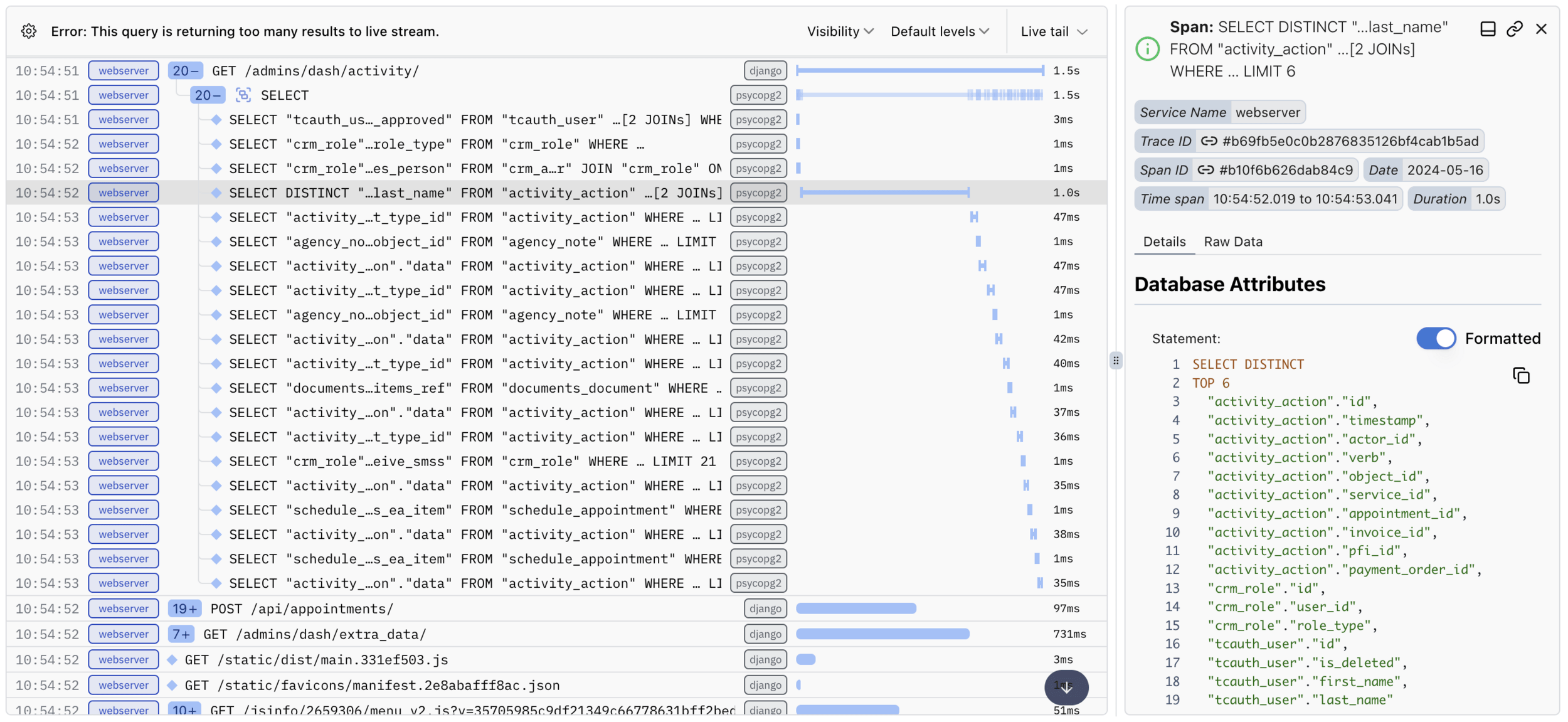This screenshot has height=722, width=1568.
Task: Open the settings gear icon
Action: [x=29, y=31]
